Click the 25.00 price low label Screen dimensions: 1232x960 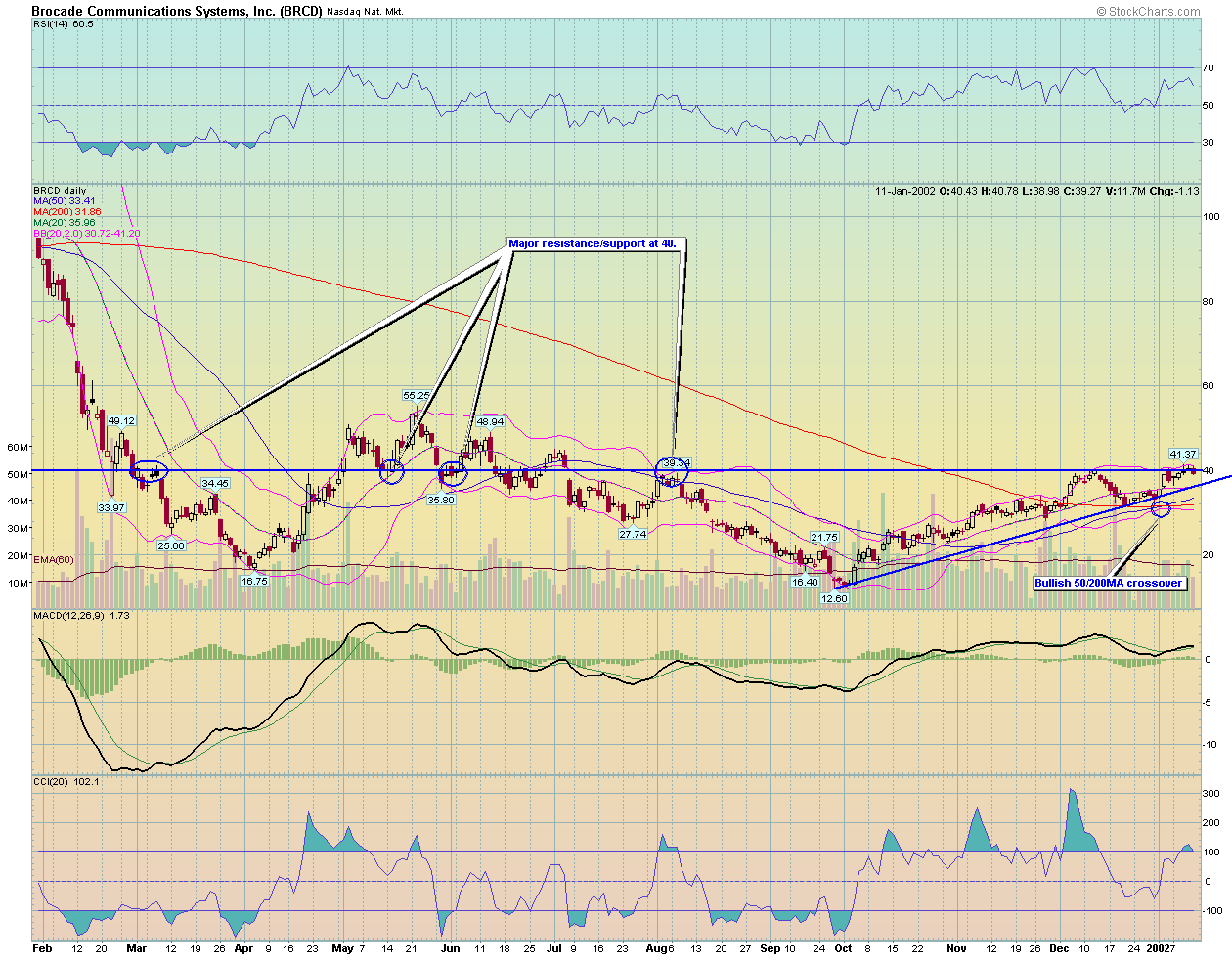coord(171,545)
